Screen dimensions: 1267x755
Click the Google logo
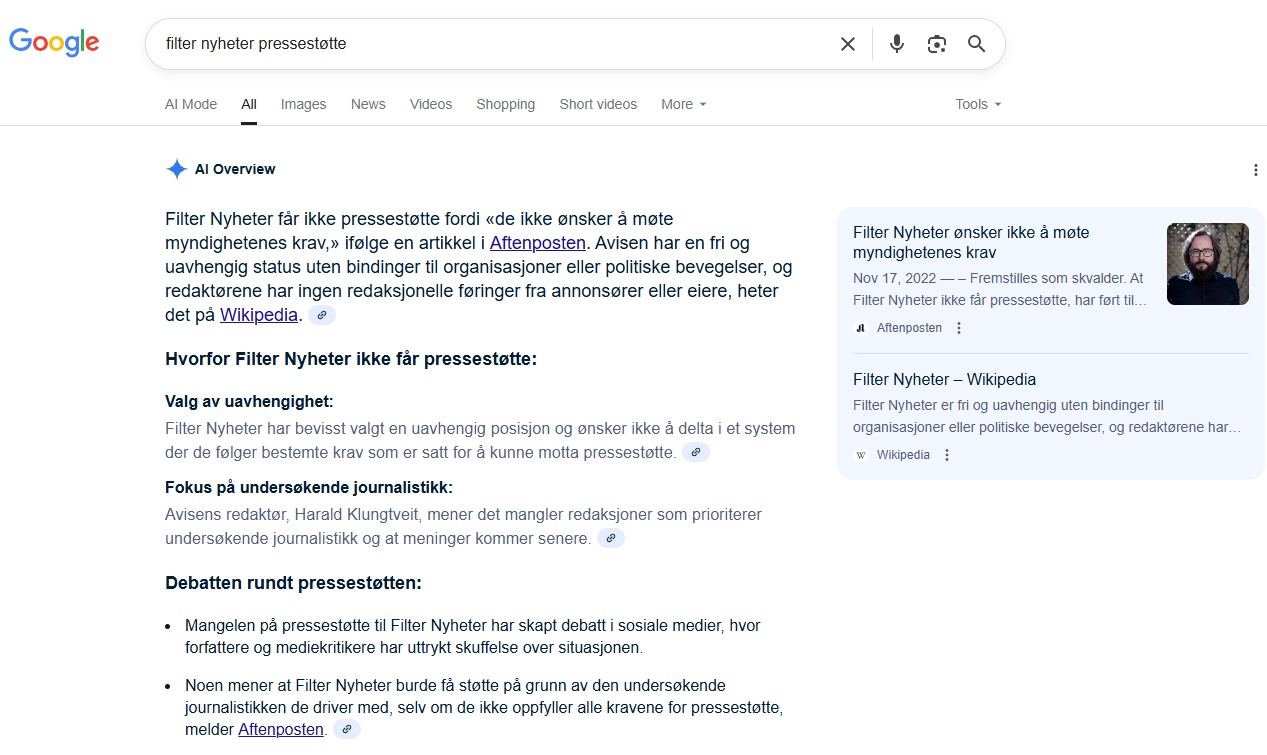pos(54,42)
